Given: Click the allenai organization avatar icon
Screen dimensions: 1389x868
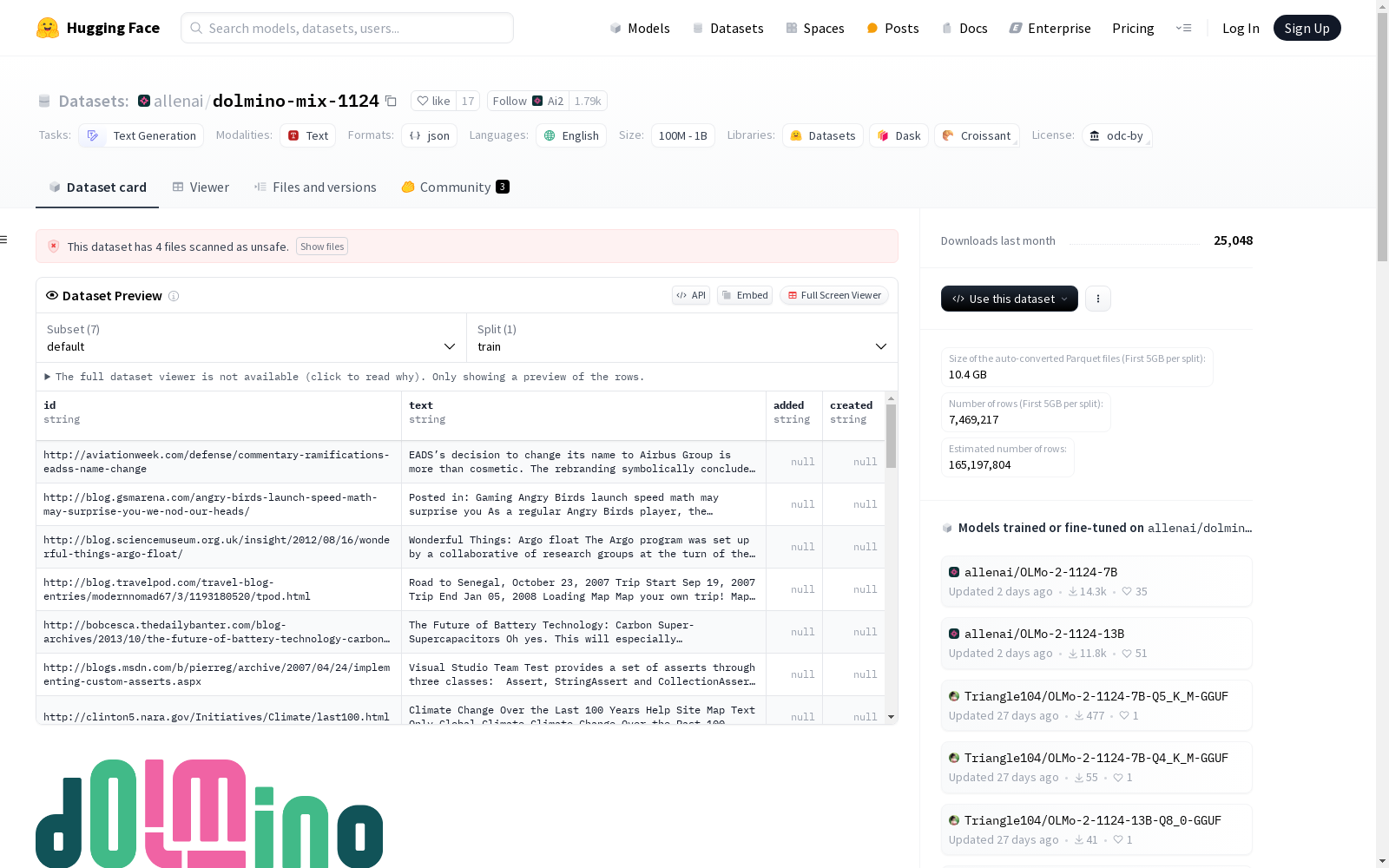Looking at the screenshot, I should [x=144, y=101].
